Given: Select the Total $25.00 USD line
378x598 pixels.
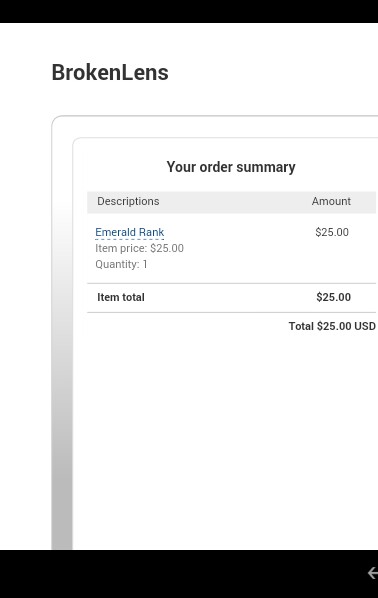Looking at the screenshot, I should 332,326.
